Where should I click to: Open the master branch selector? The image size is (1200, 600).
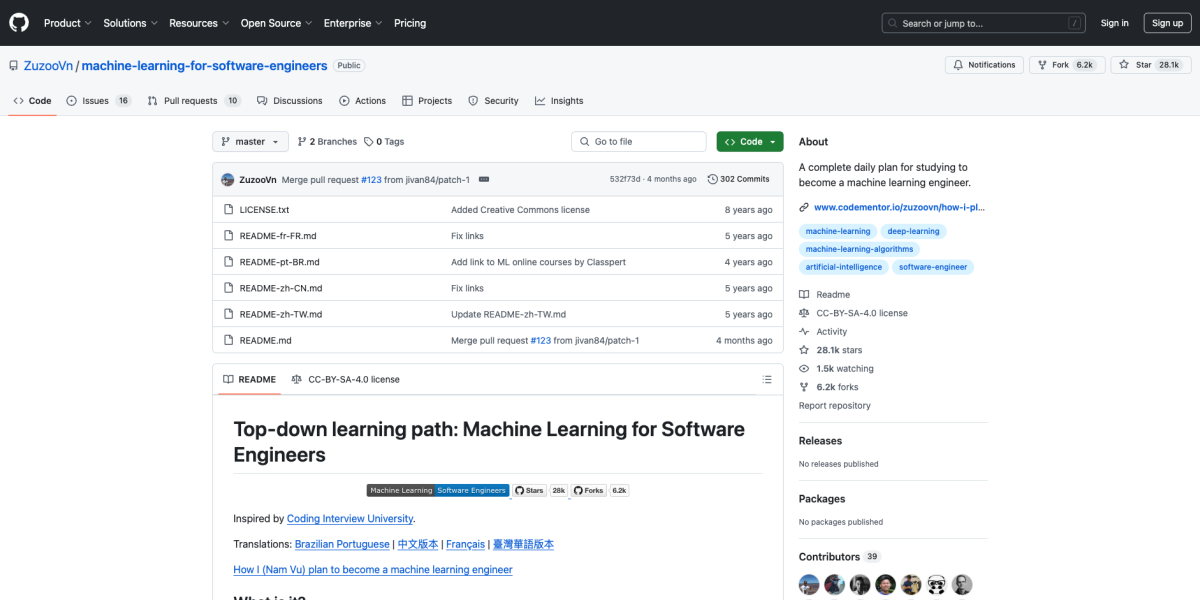pos(249,141)
